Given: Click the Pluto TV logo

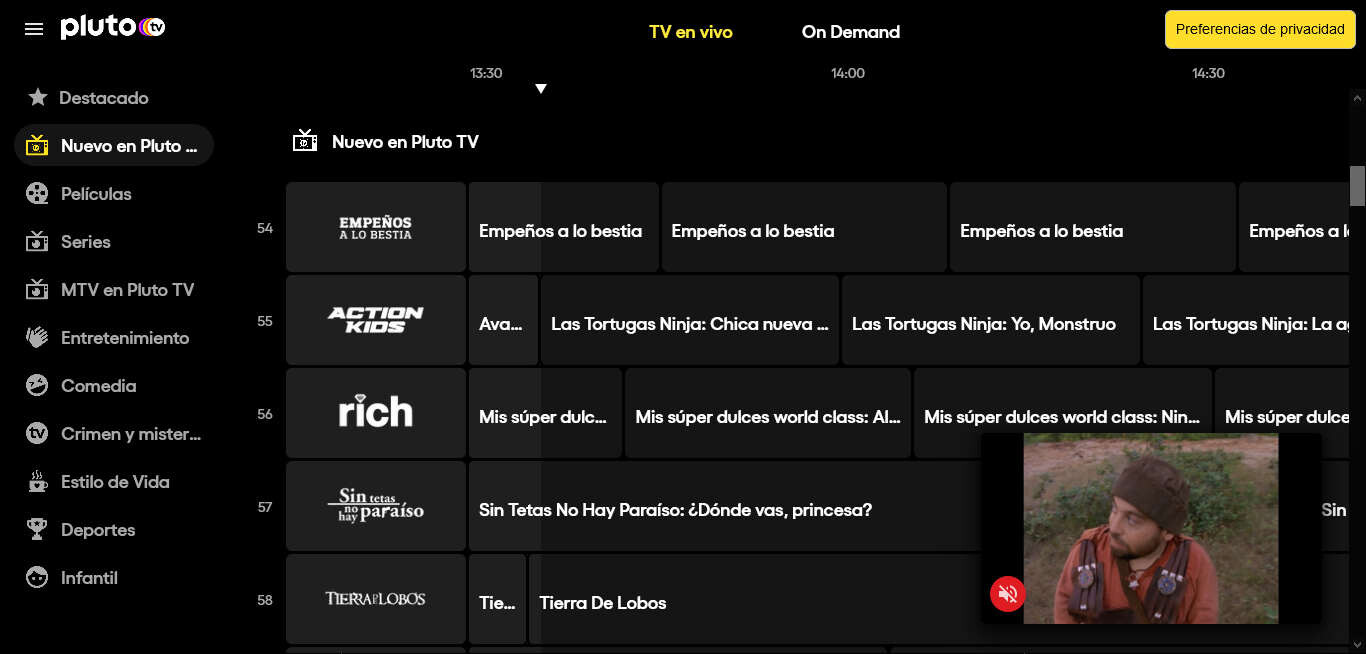Looking at the screenshot, I should coord(112,27).
